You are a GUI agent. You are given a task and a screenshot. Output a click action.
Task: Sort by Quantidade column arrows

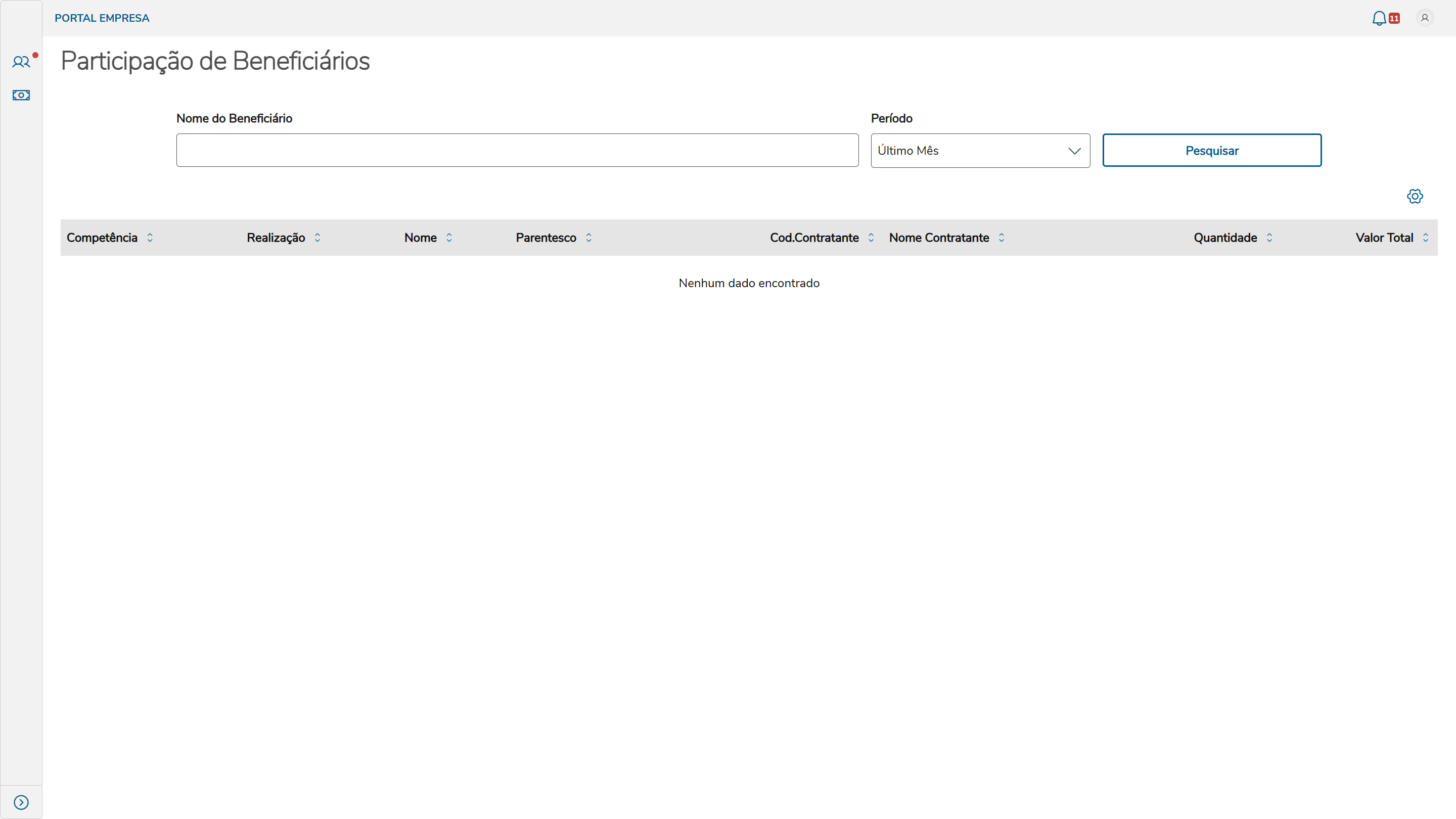[1269, 238]
